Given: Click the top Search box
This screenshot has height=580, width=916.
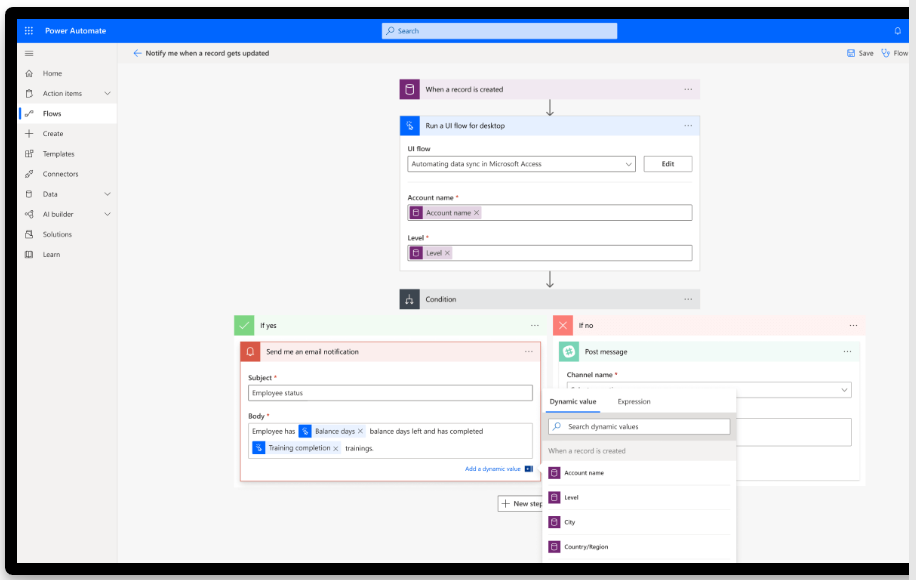Looking at the screenshot, I should coord(499,31).
